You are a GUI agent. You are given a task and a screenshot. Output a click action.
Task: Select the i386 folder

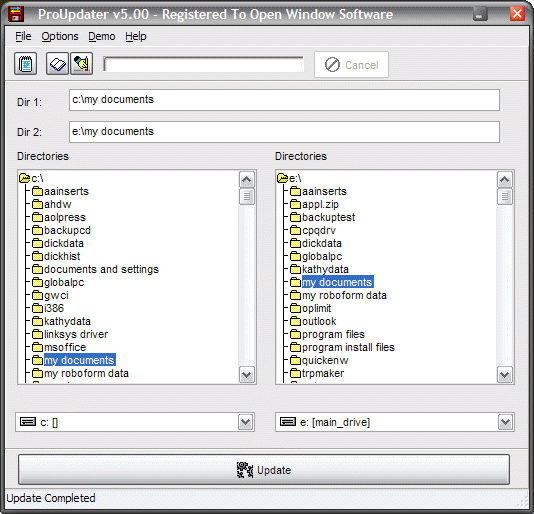point(48,308)
